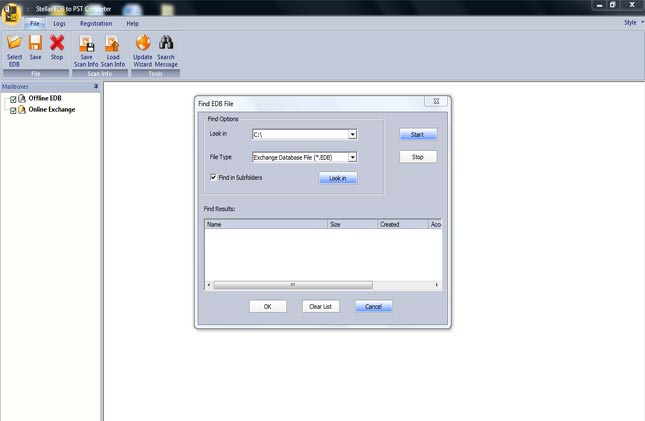Select the Offline EDB tree item
This screenshot has height=421, width=645.
(45, 98)
